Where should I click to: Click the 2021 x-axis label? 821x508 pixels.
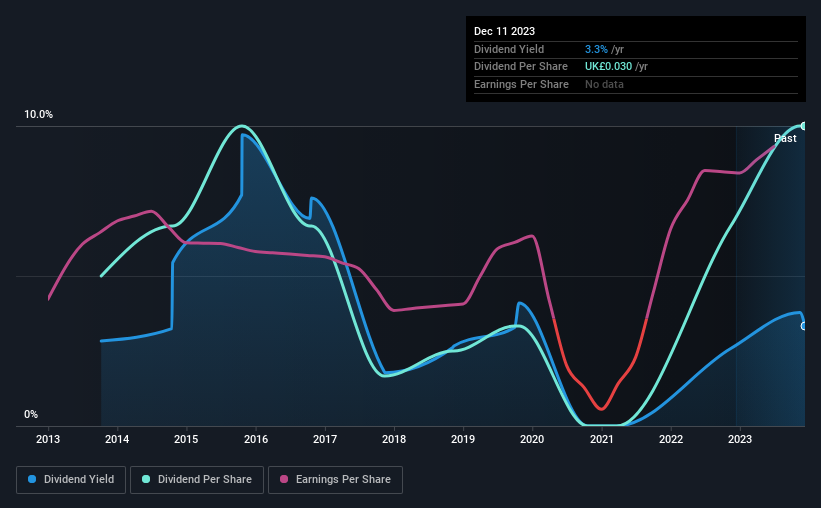pos(602,439)
